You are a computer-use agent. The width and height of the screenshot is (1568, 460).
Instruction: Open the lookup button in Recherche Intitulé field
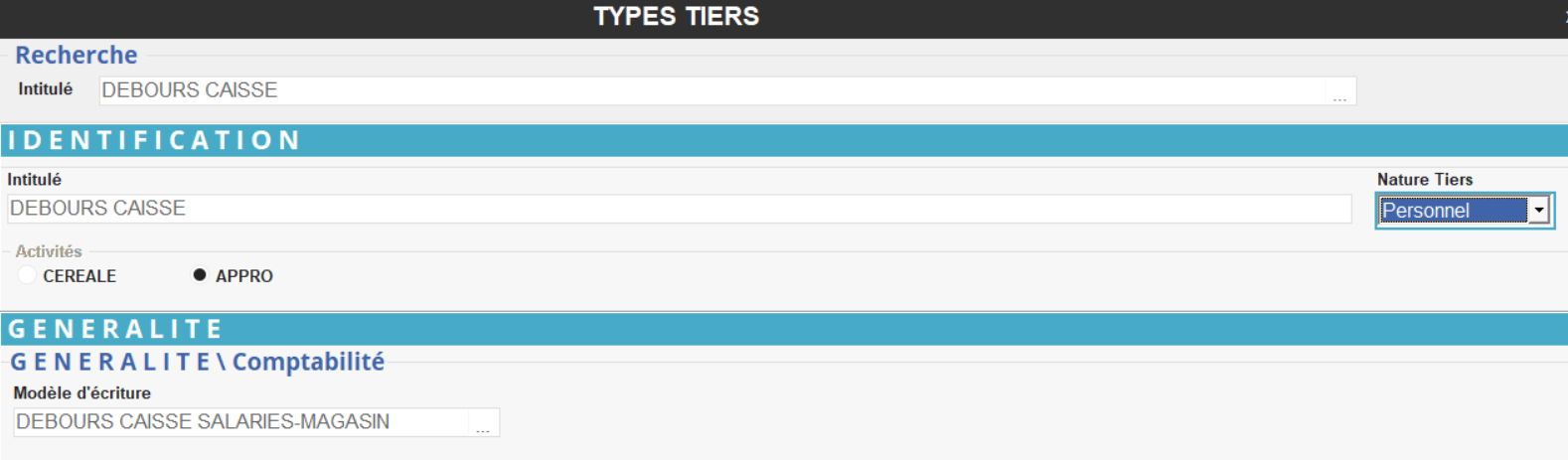(1339, 92)
